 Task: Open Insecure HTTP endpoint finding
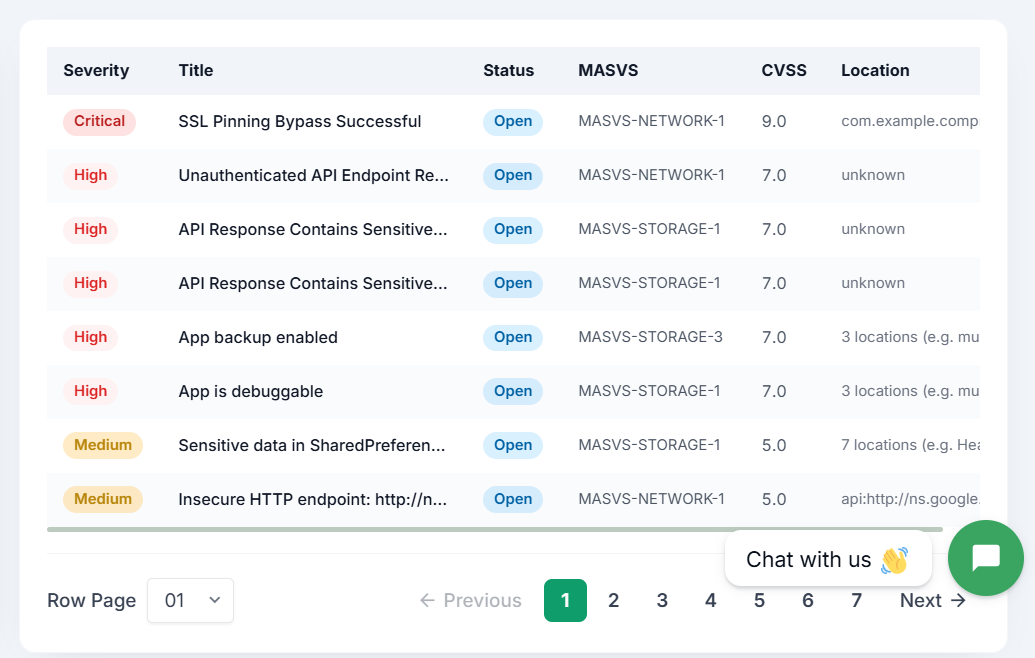[313, 500]
